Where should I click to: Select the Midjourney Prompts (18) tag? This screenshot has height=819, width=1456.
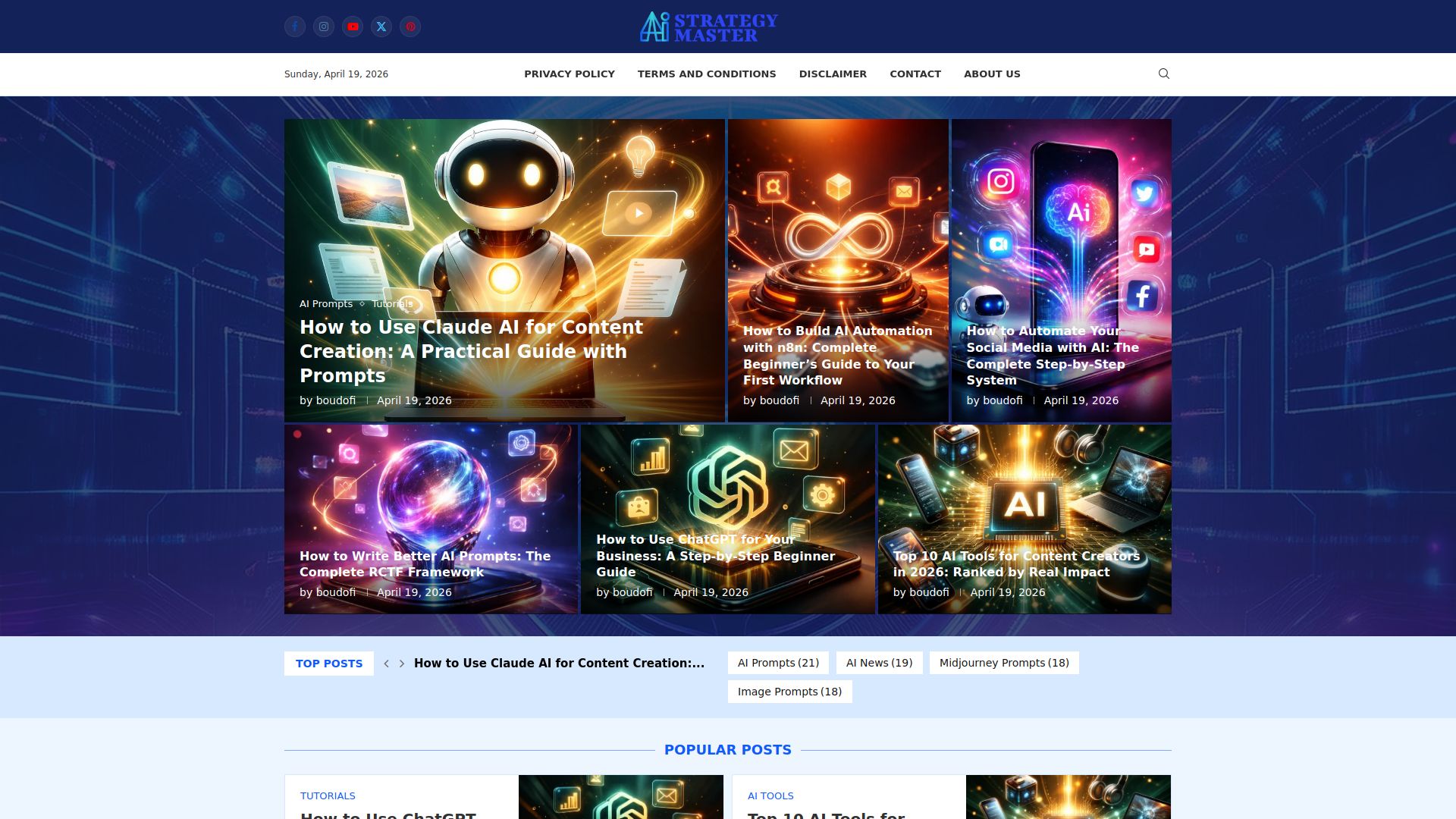1003,663
